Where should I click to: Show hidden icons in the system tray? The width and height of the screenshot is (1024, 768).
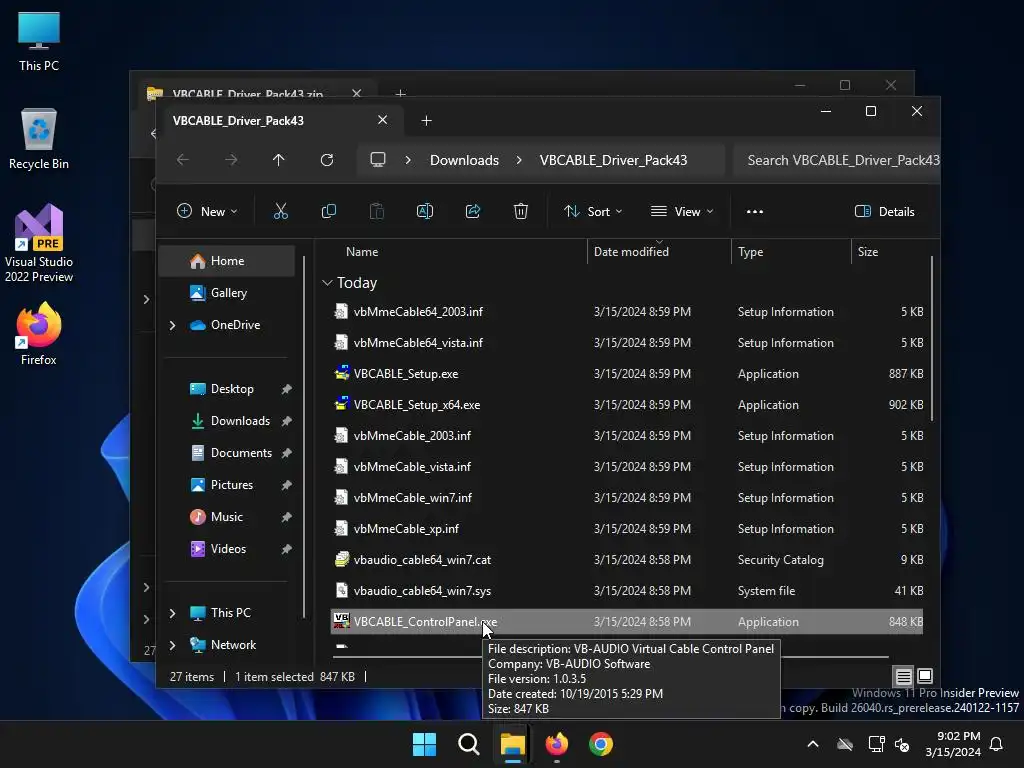(813, 744)
